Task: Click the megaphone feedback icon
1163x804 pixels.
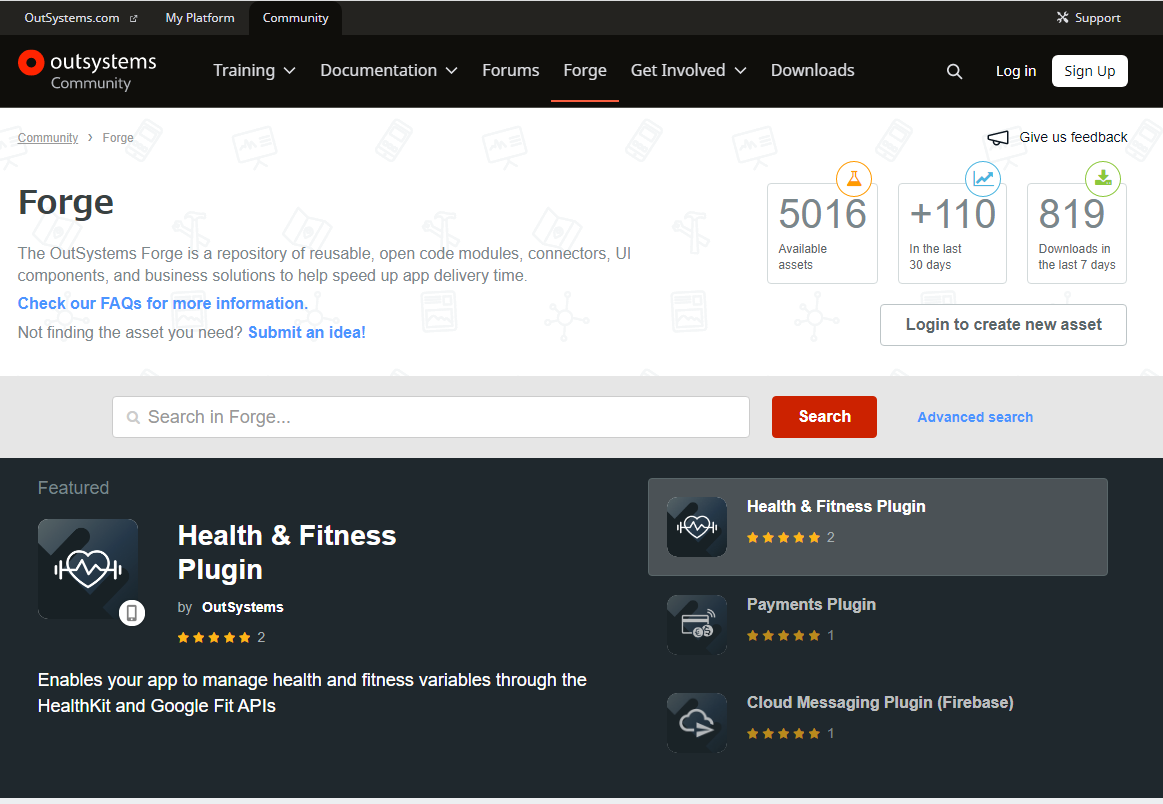Action: point(998,138)
